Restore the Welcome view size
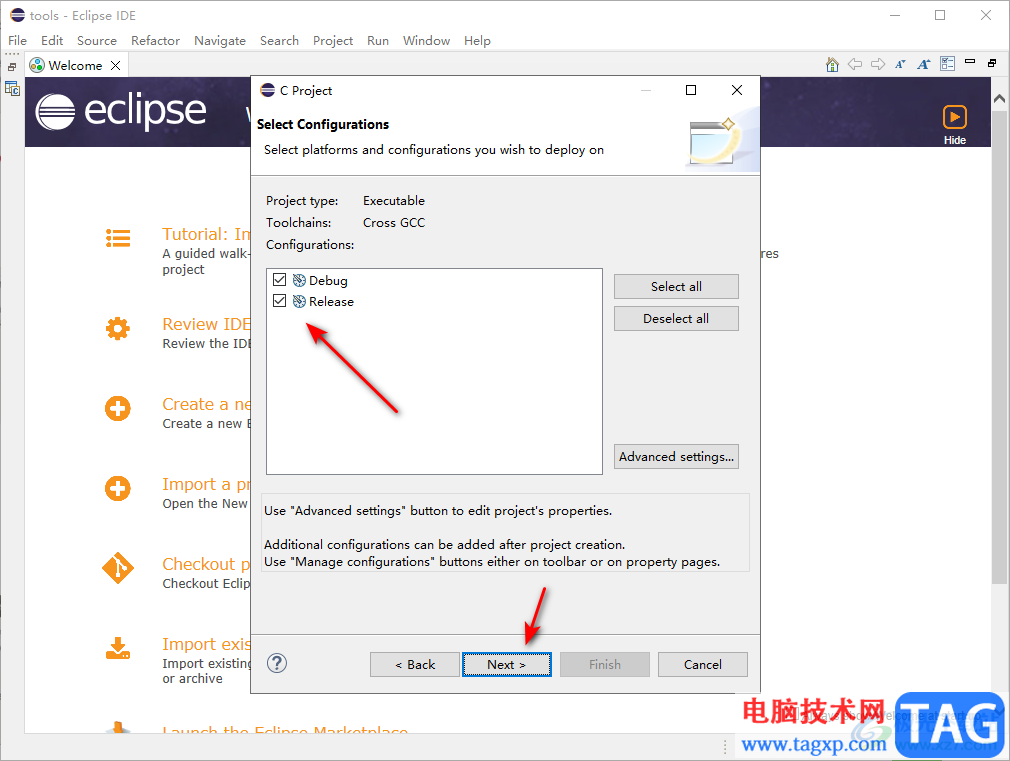Viewport: 1010px width, 761px height. [x=992, y=63]
